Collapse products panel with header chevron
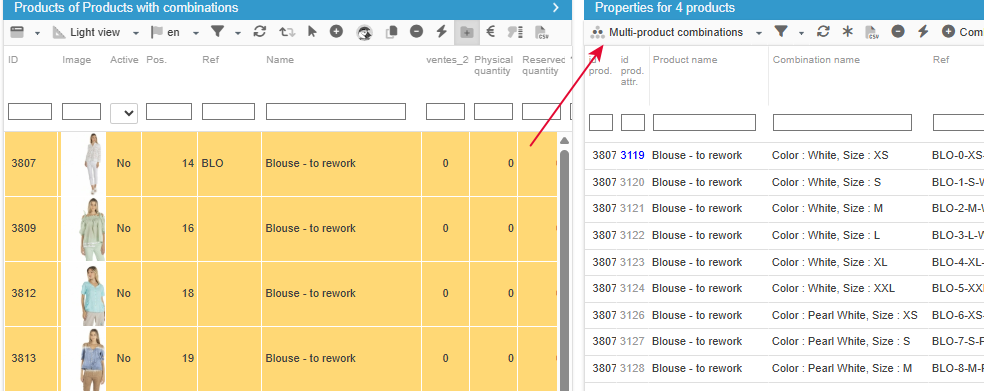Screen dimensions: 984x391 [x=555, y=8]
